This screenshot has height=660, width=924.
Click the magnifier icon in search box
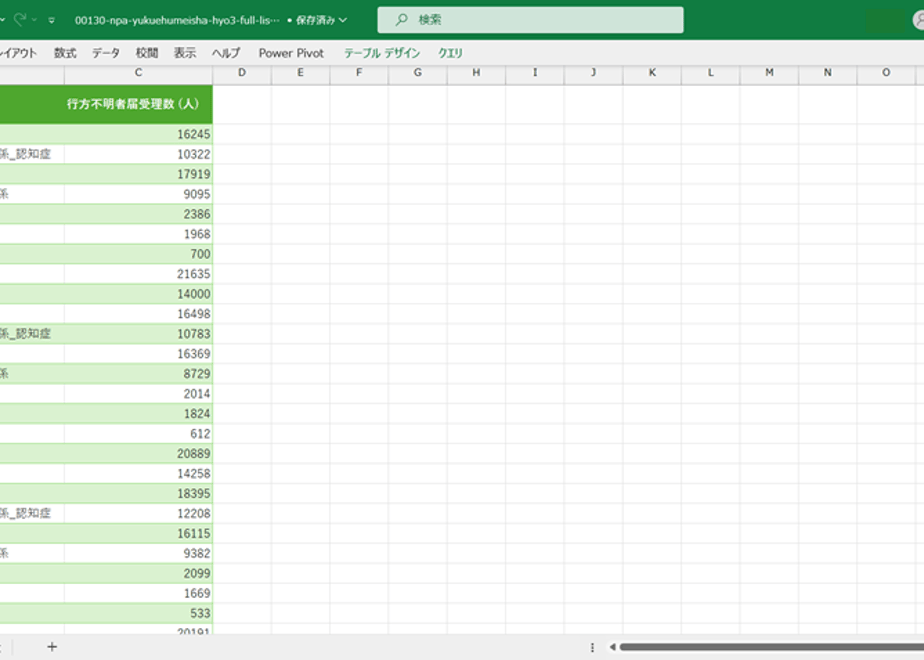(401, 20)
